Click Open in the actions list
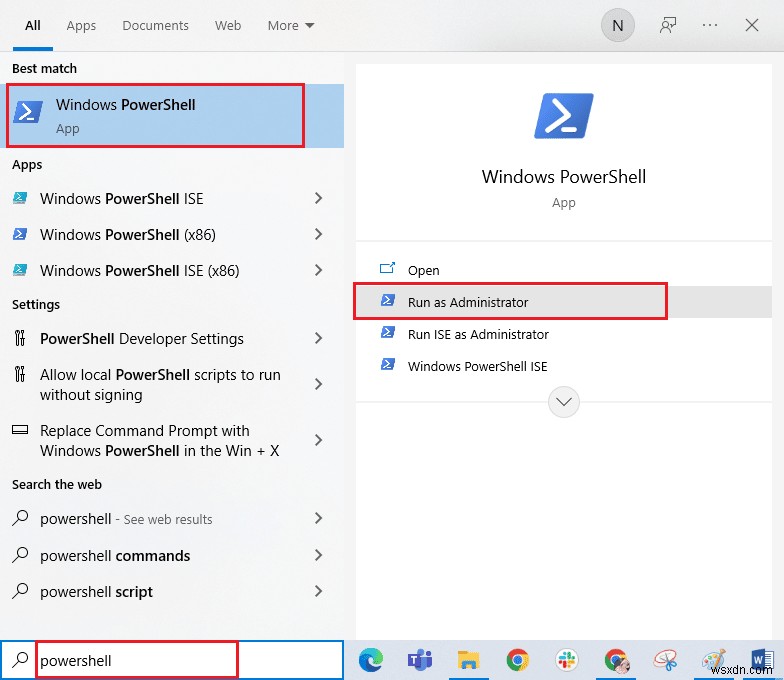Screen dimensions: 784x680 point(424,270)
